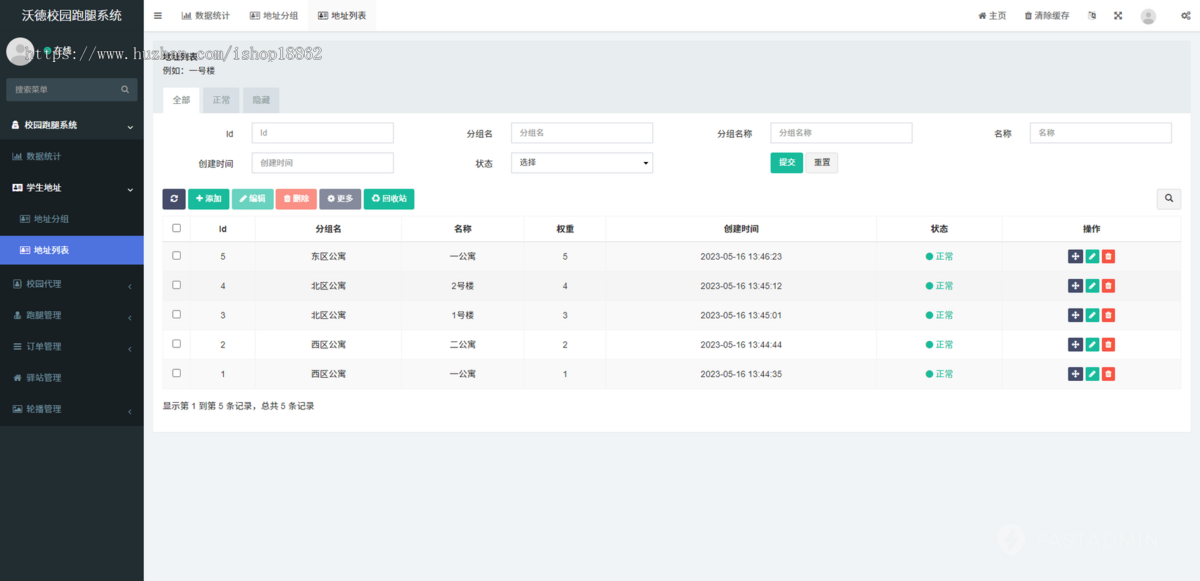Click the table search magnifier icon
The width and height of the screenshot is (1200, 581).
coord(1168,199)
